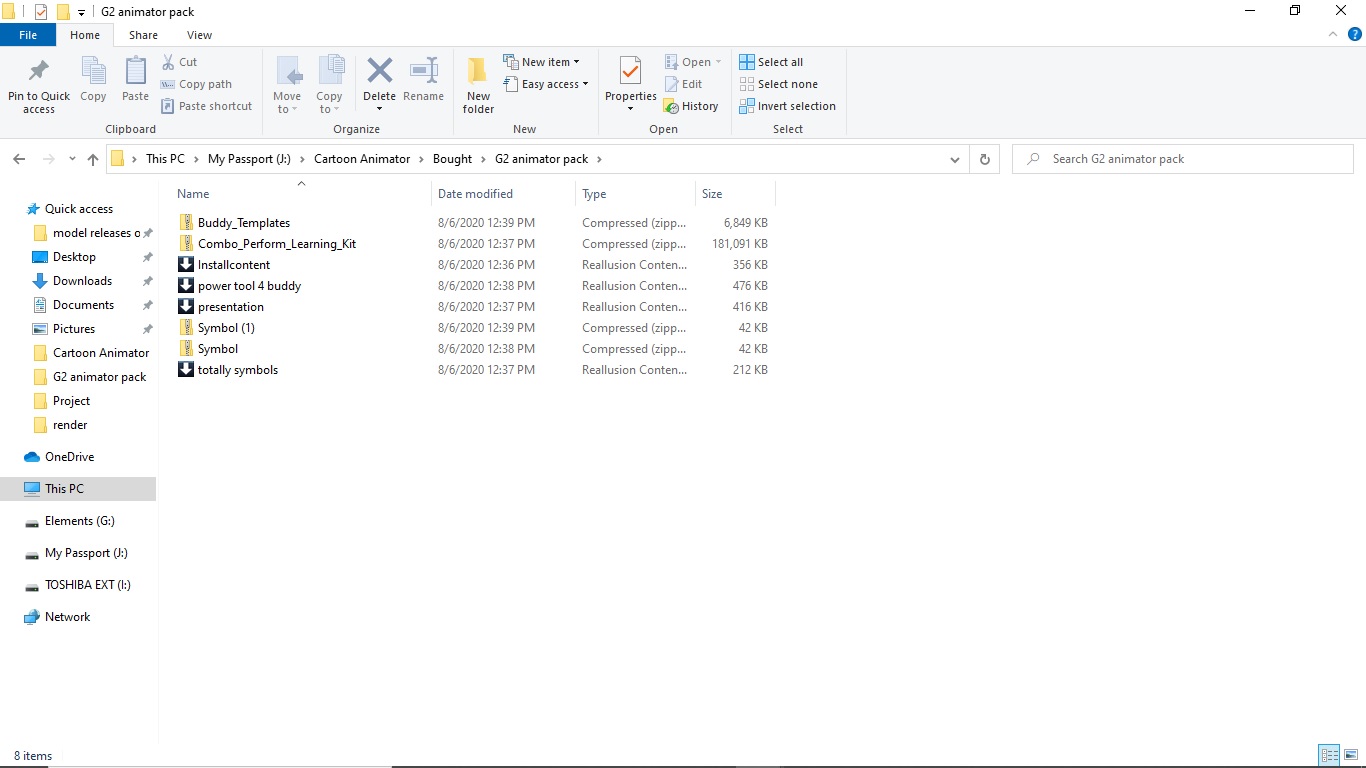The image size is (1366, 768).
Task: Open TOSHIBA EXT (I:) drive
Action: tap(87, 585)
